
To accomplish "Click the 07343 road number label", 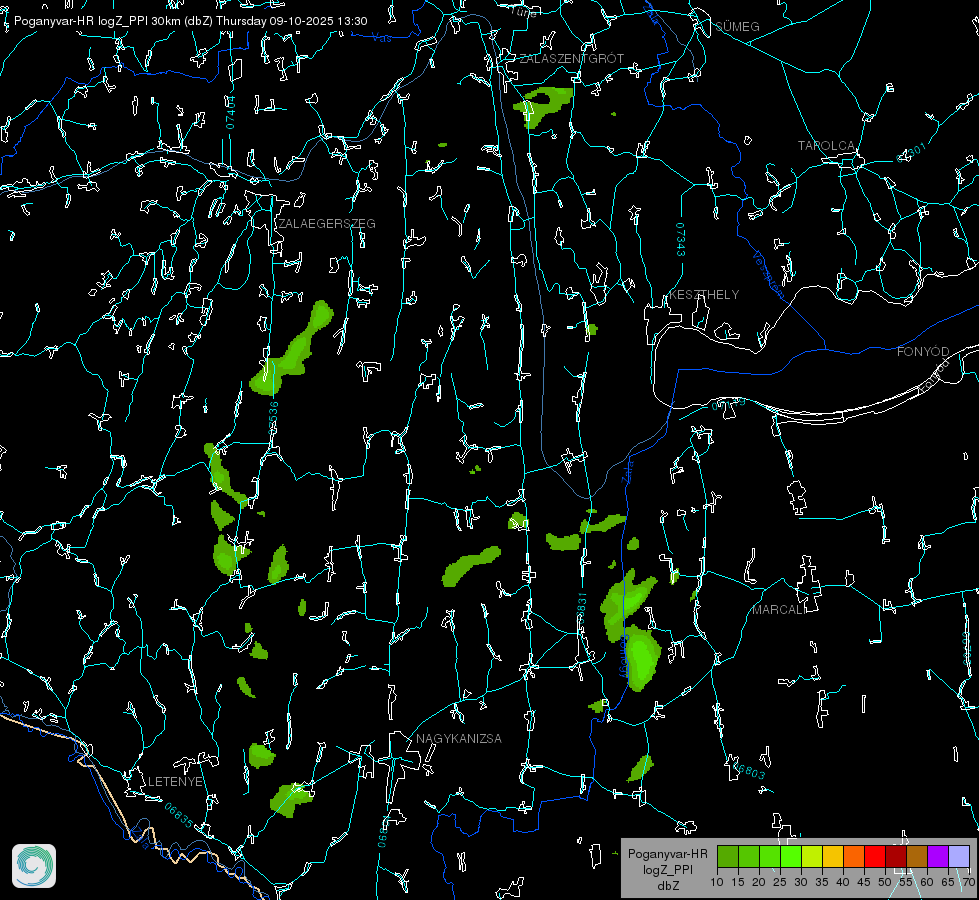I will 680,240.
